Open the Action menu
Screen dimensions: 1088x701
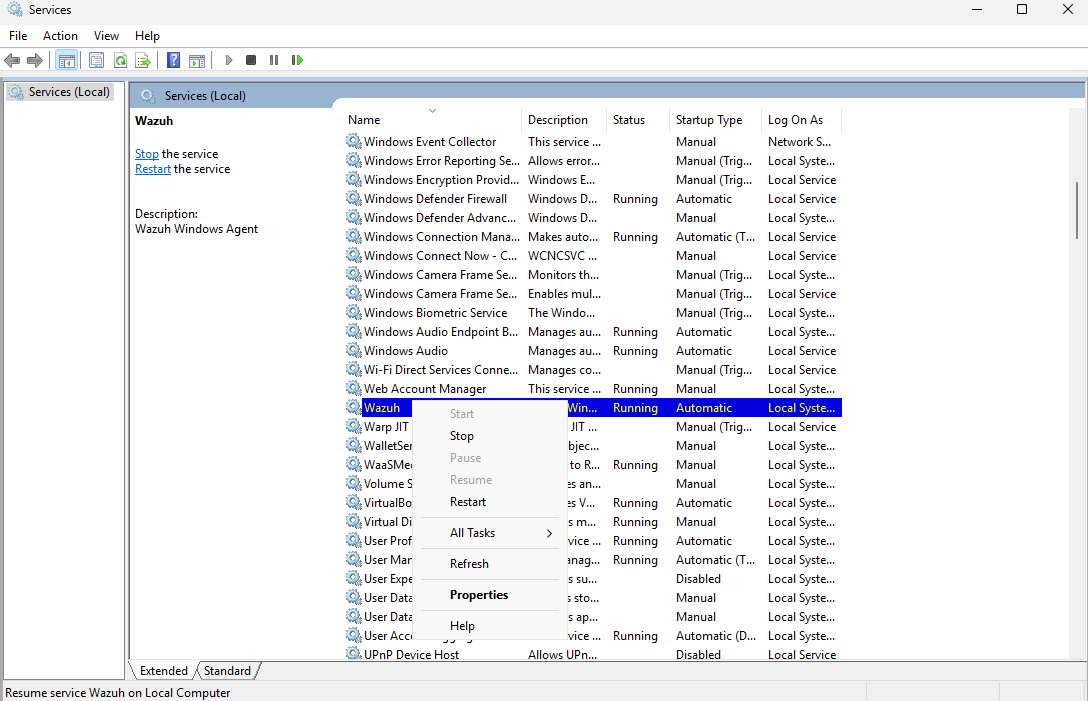coord(60,36)
